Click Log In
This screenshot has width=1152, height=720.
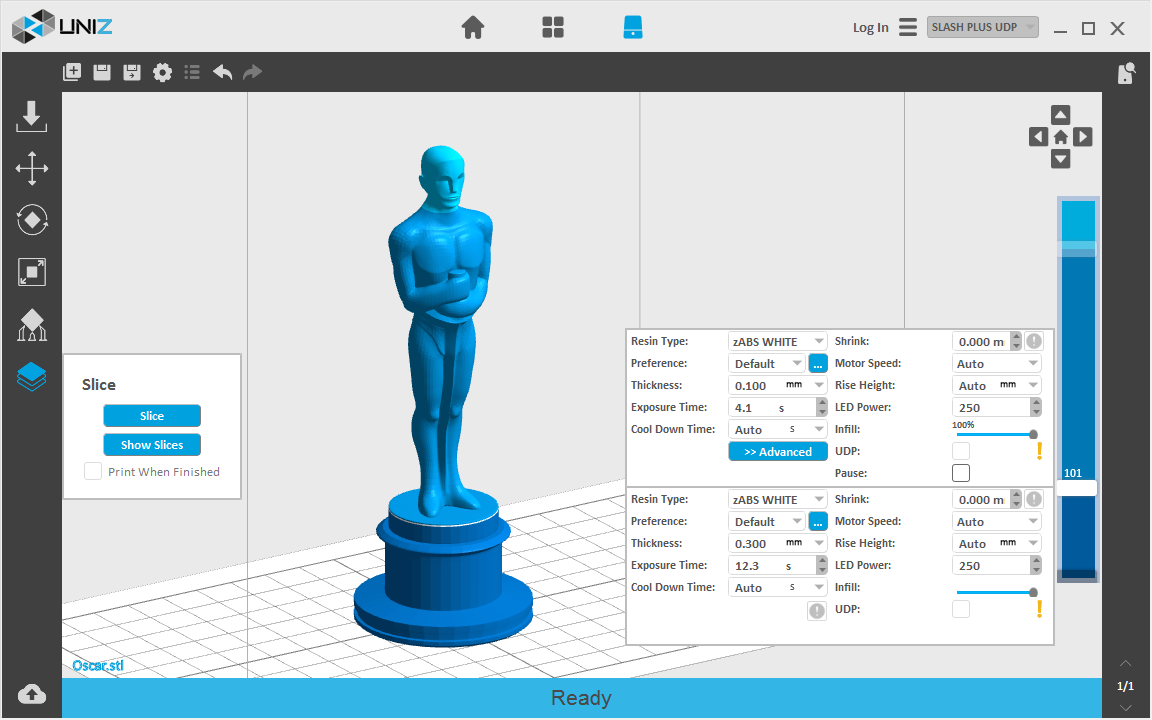point(870,28)
